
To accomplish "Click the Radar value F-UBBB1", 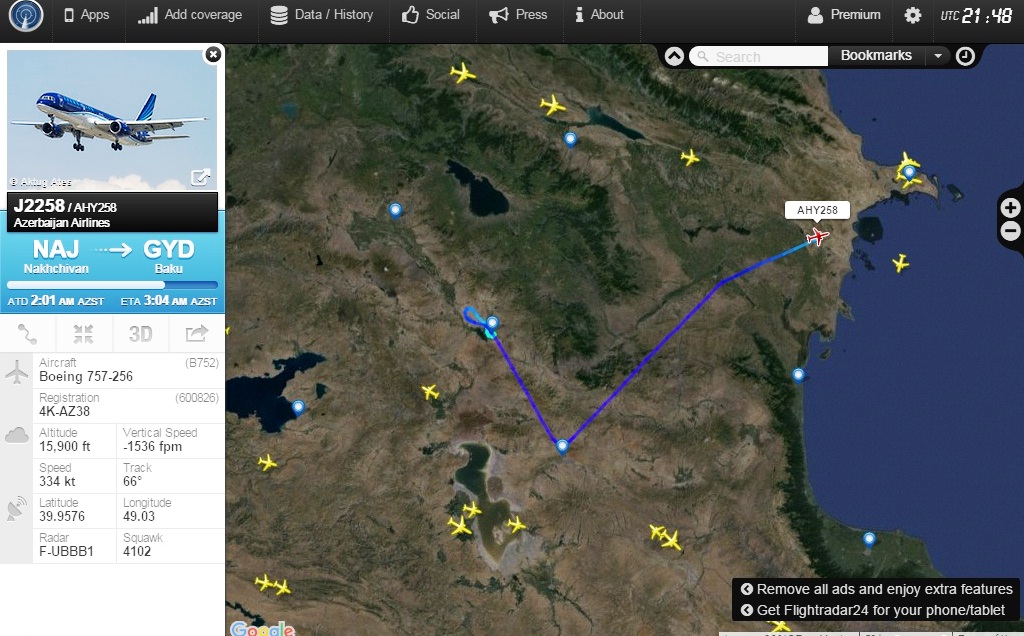I will [x=66, y=551].
